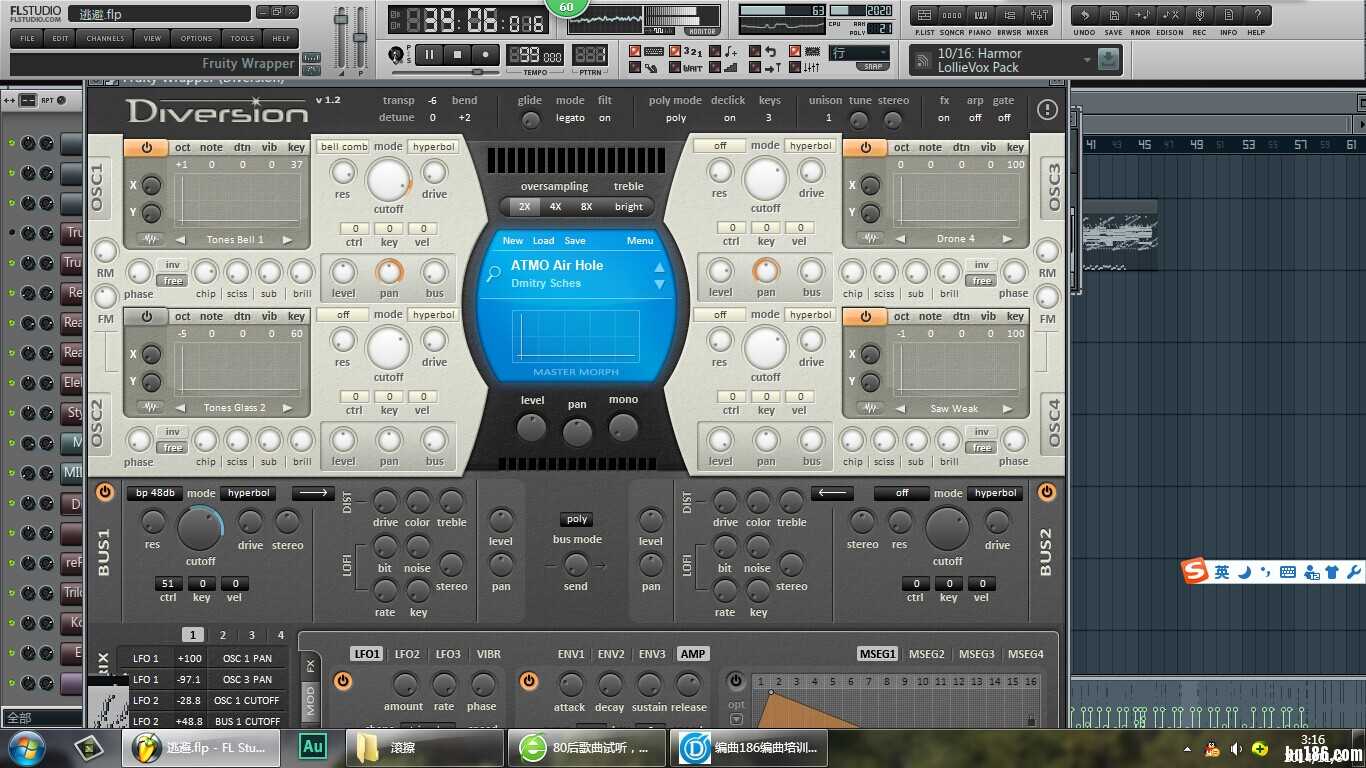Click Load in preset browser
1366x768 pixels.
(543, 240)
